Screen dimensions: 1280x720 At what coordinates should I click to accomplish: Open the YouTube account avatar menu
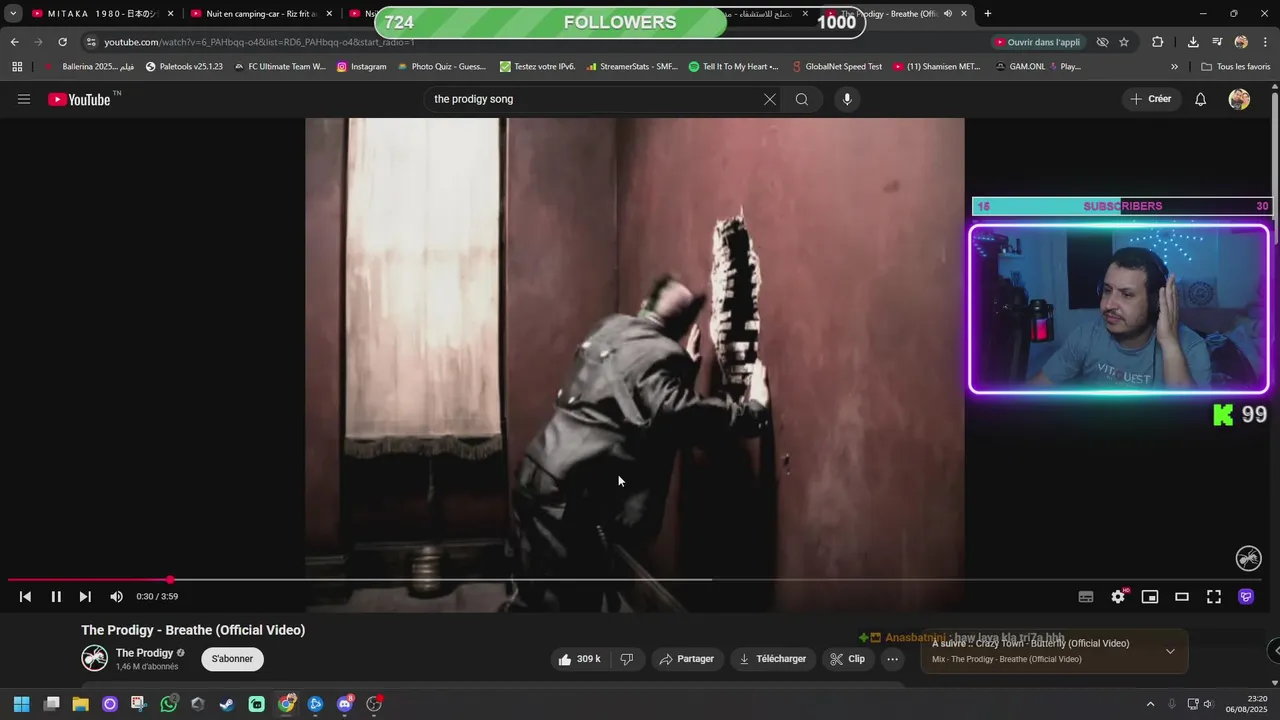tap(1239, 99)
